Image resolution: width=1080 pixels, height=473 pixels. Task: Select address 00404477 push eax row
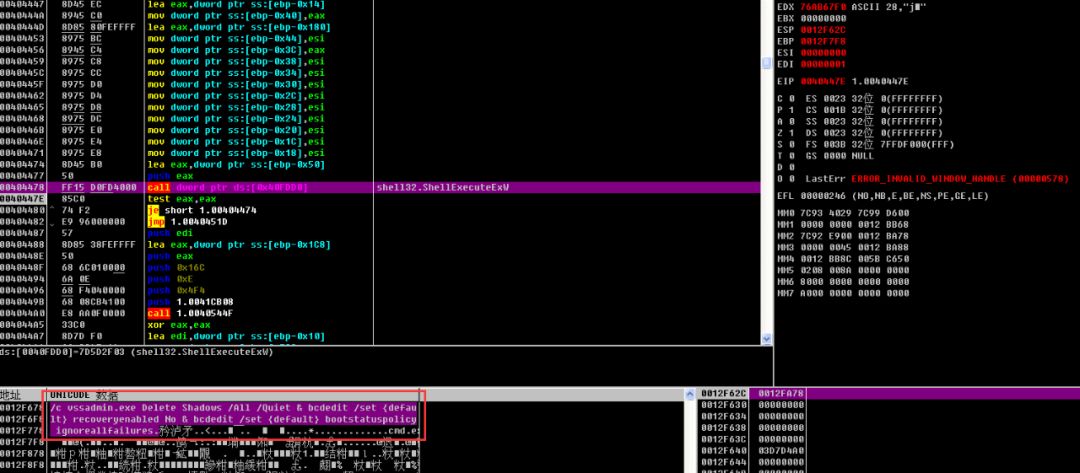[x=380, y=176]
